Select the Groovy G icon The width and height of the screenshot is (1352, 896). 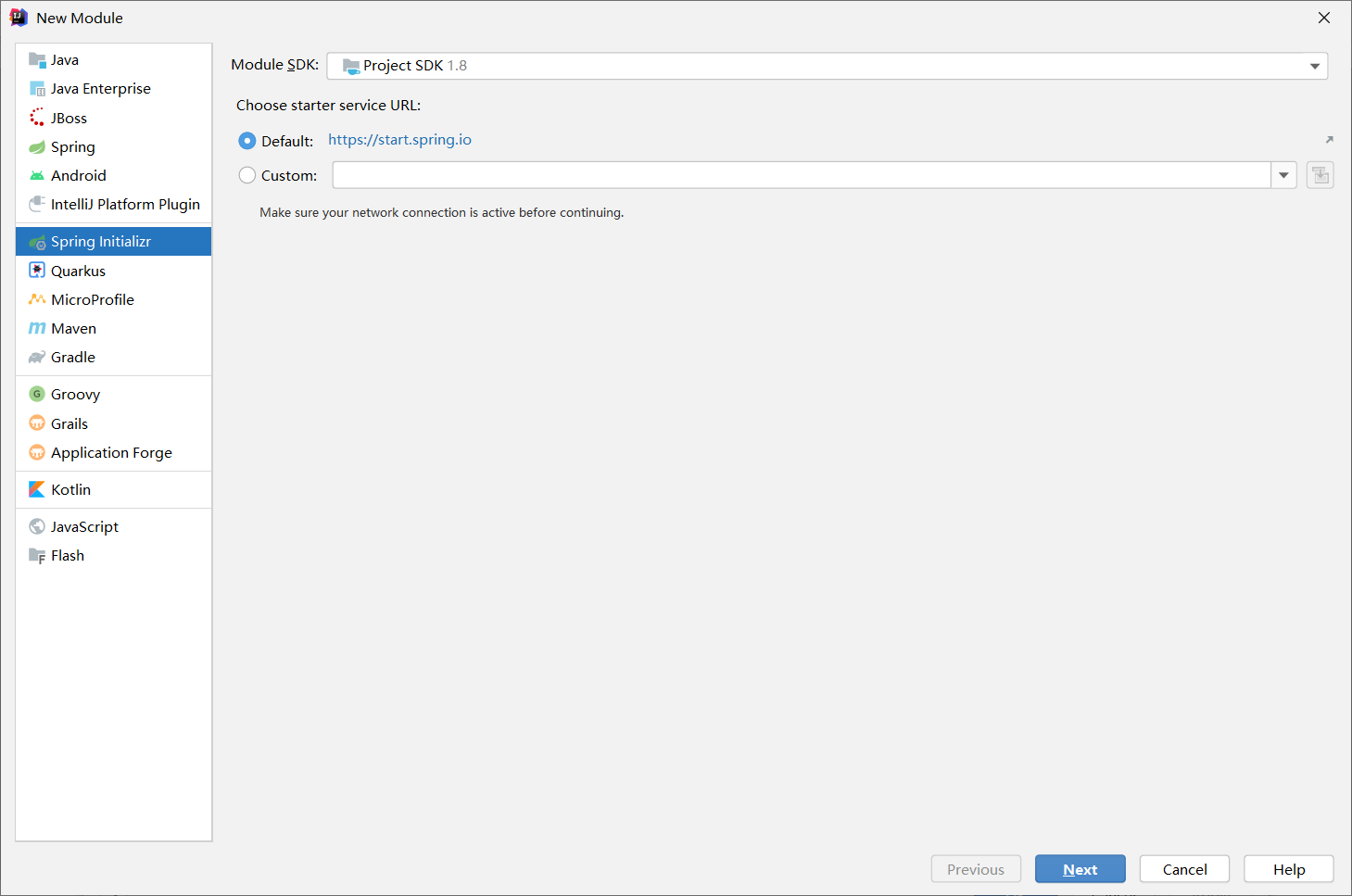pos(37,394)
